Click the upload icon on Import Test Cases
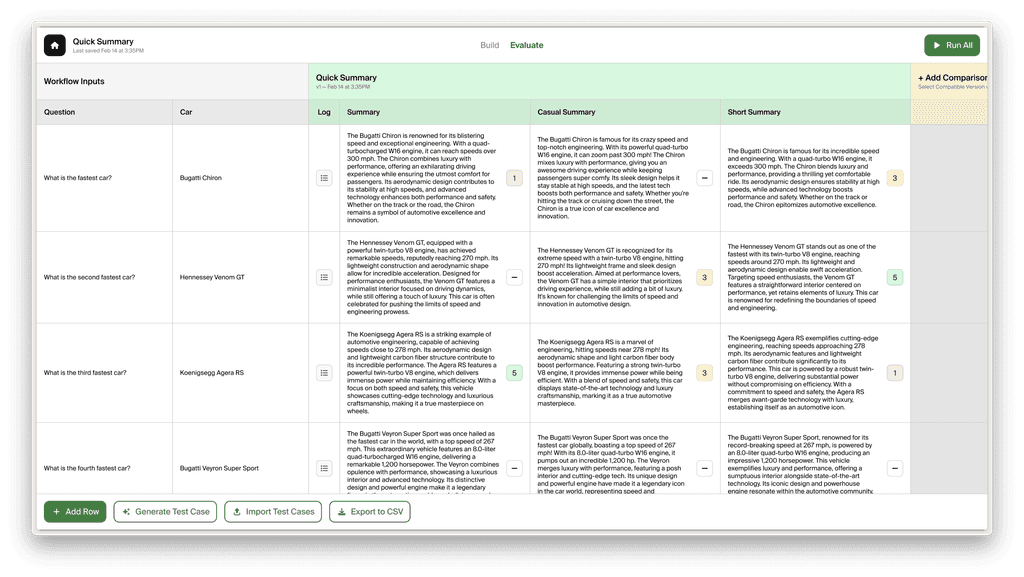The height and width of the screenshot is (577, 1024). 239,511
